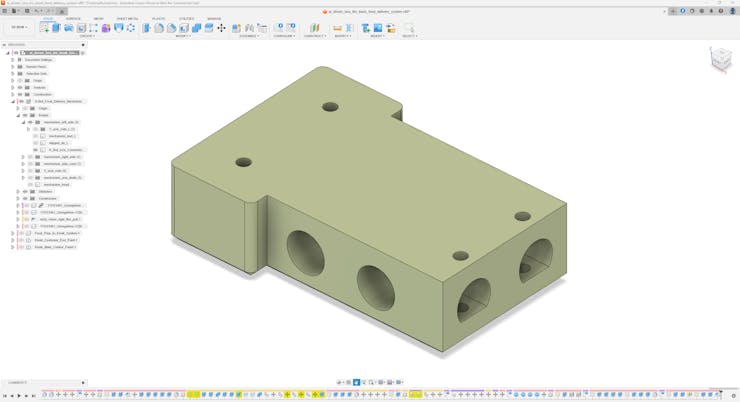Select the Measure tool

pyautogui.click(x=337, y=28)
